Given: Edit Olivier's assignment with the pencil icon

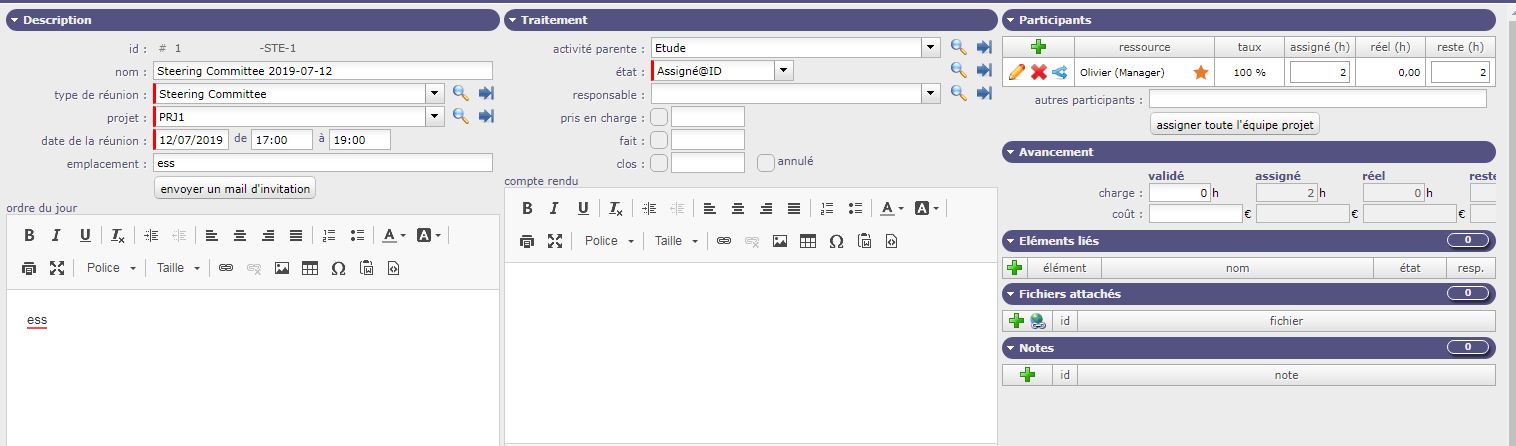Looking at the screenshot, I should pos(1016,72).
